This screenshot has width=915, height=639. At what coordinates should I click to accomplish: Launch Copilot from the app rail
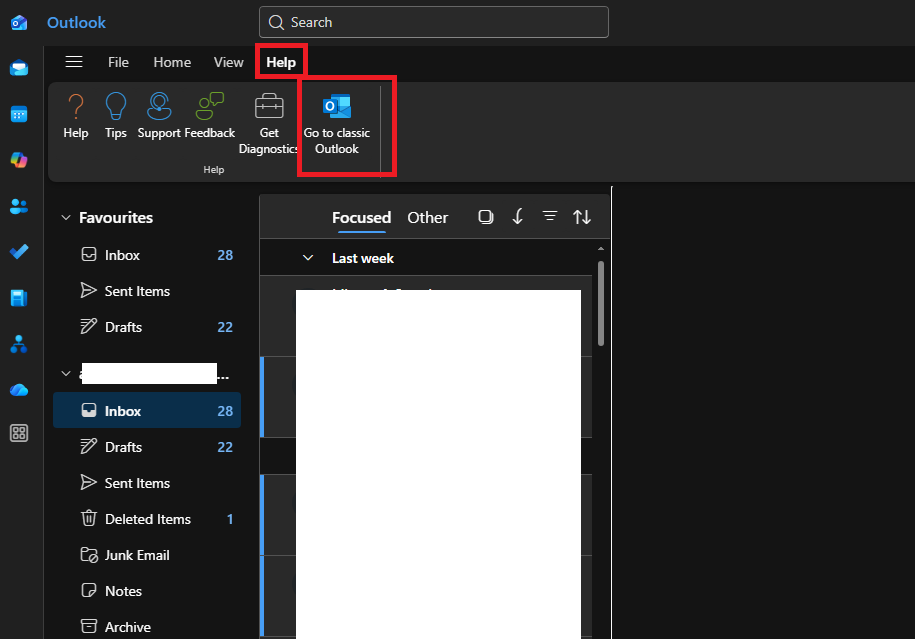click(x=19, y=160)
